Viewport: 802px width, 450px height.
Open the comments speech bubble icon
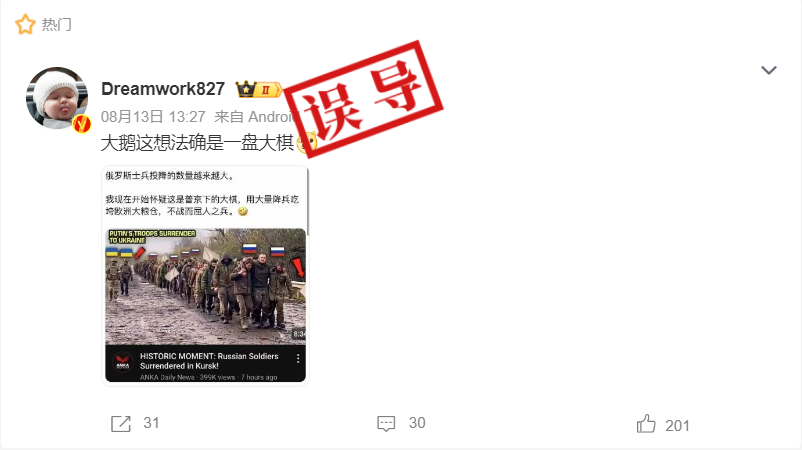tap(386, 424)
